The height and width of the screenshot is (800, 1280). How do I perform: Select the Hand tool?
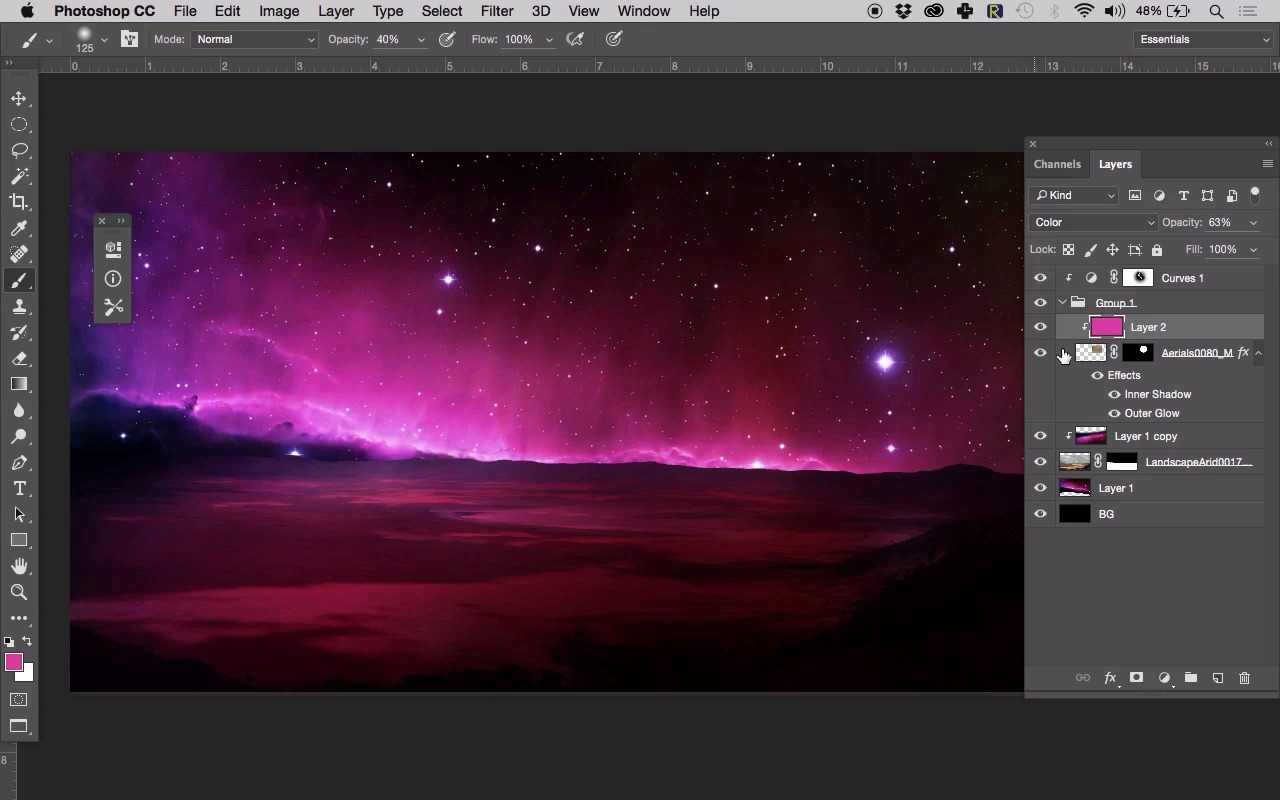19,566
